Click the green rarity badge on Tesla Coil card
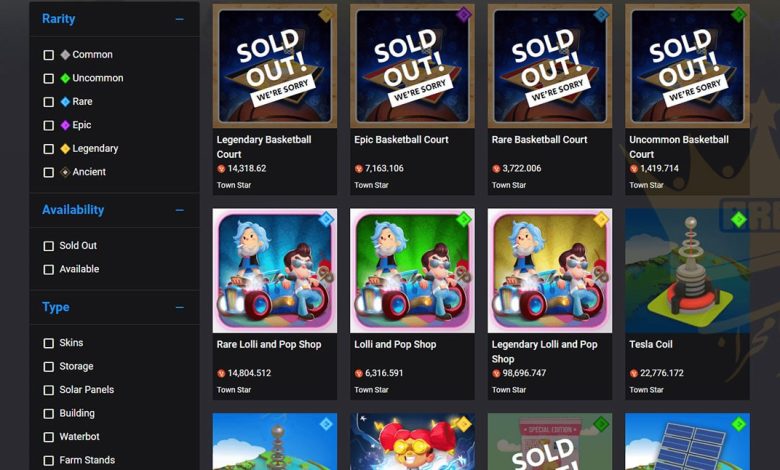 point(739,219)
